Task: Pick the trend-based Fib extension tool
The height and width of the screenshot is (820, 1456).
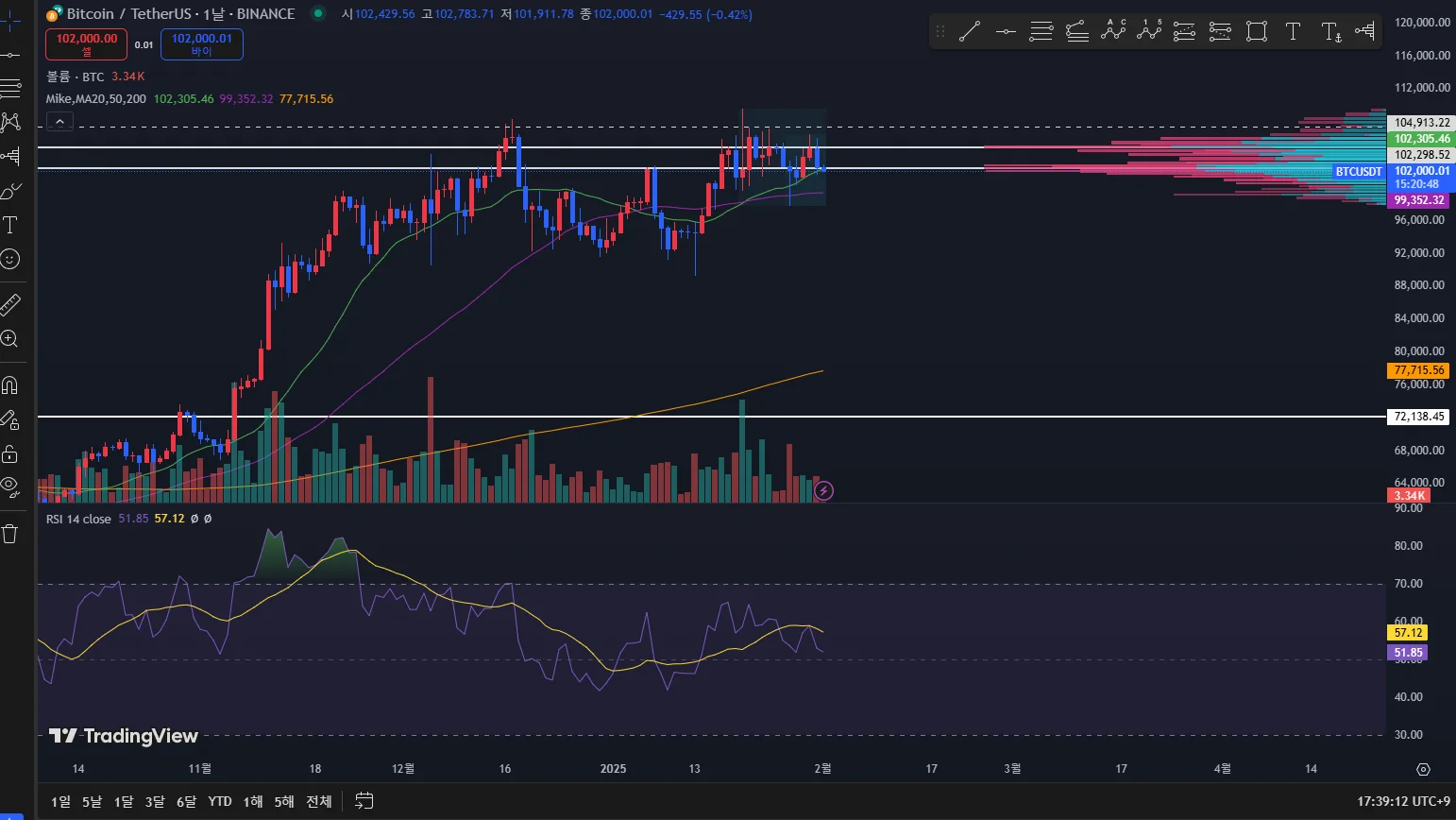Action: [1077, 32]
